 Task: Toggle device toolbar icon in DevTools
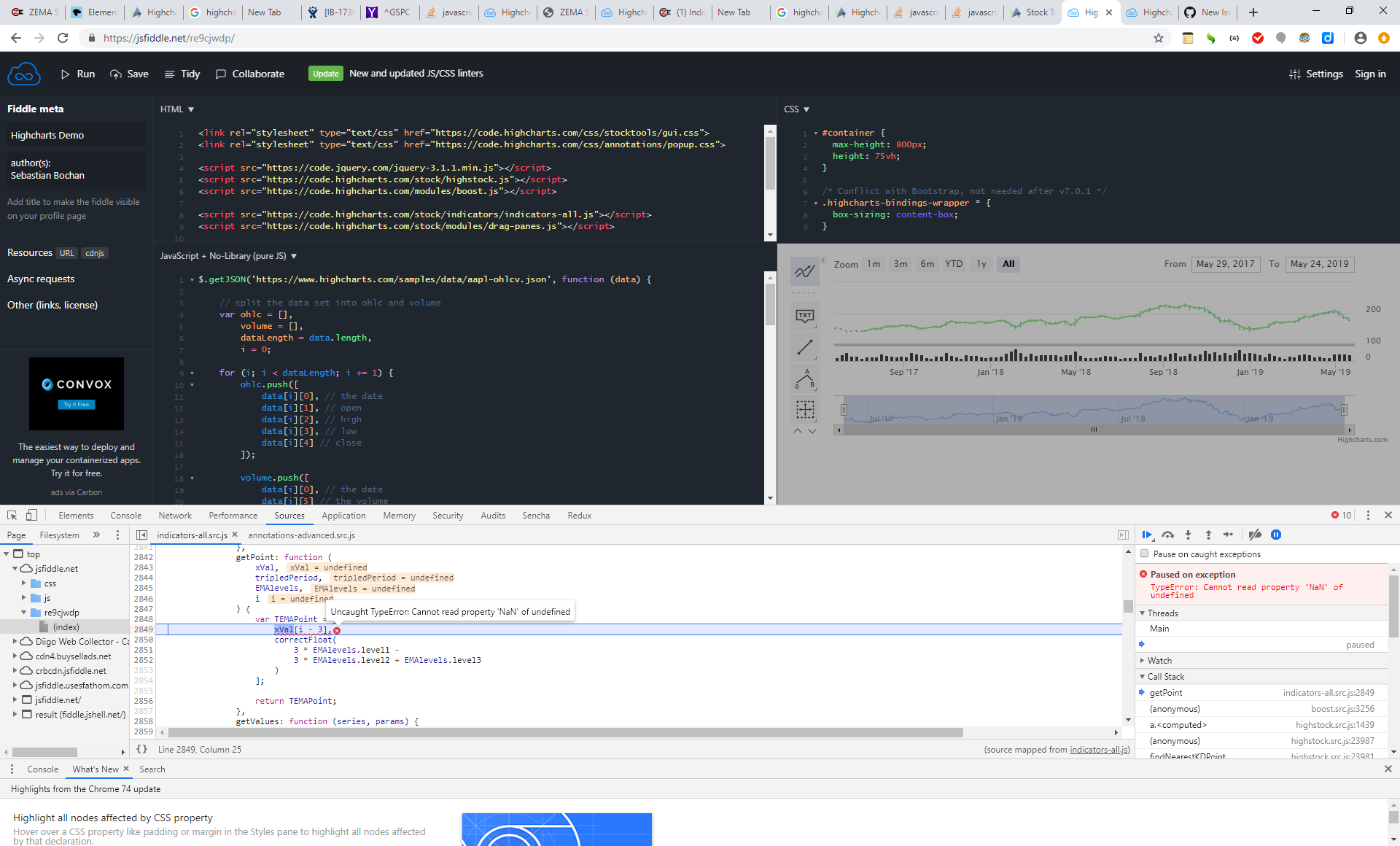[x=31, y=515]
